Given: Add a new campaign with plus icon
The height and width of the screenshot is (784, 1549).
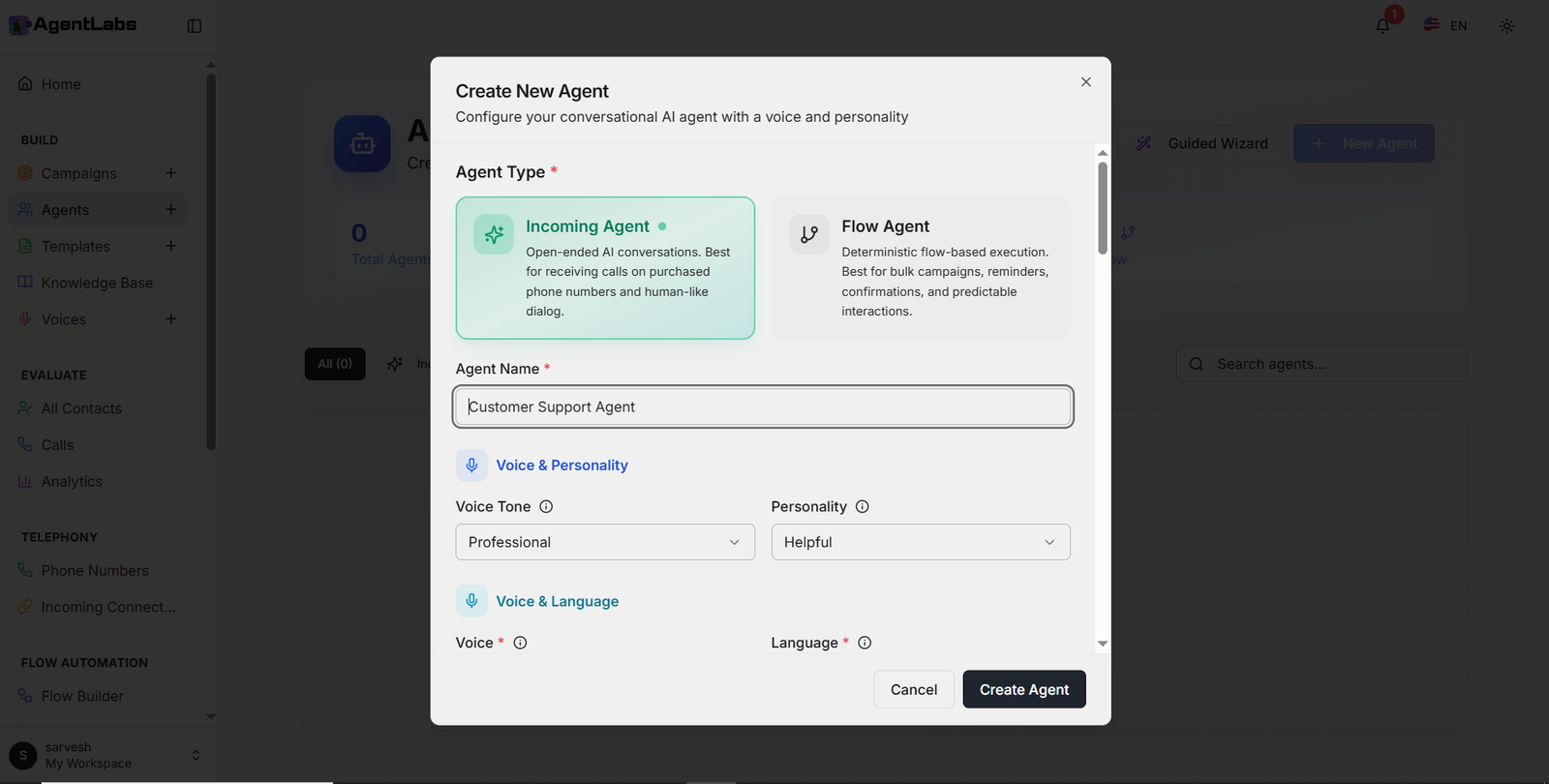Looking at the screenshot, I should tap(170, 173).
